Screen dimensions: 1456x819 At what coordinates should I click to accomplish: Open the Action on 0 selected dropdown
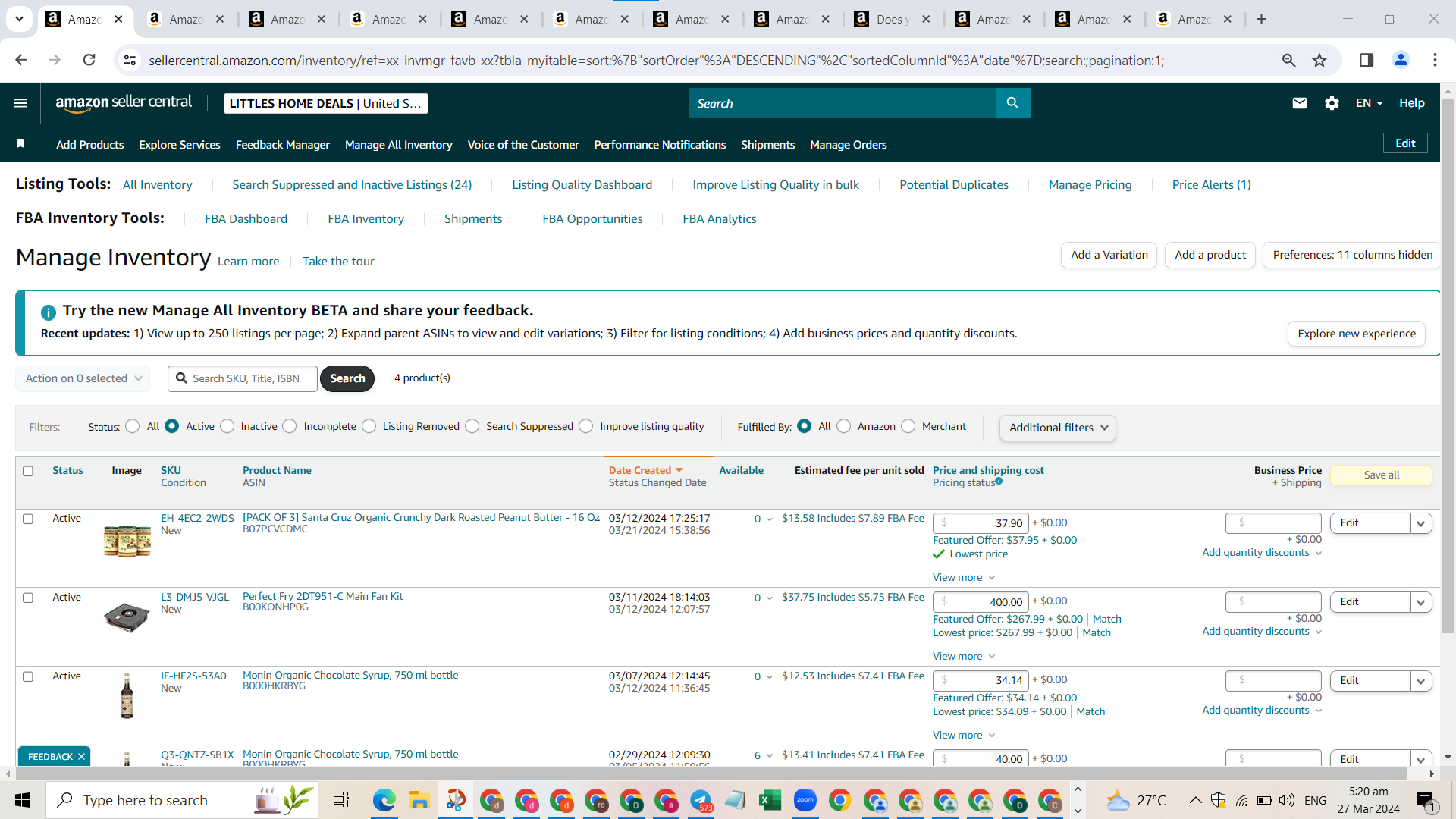[83, 378]
